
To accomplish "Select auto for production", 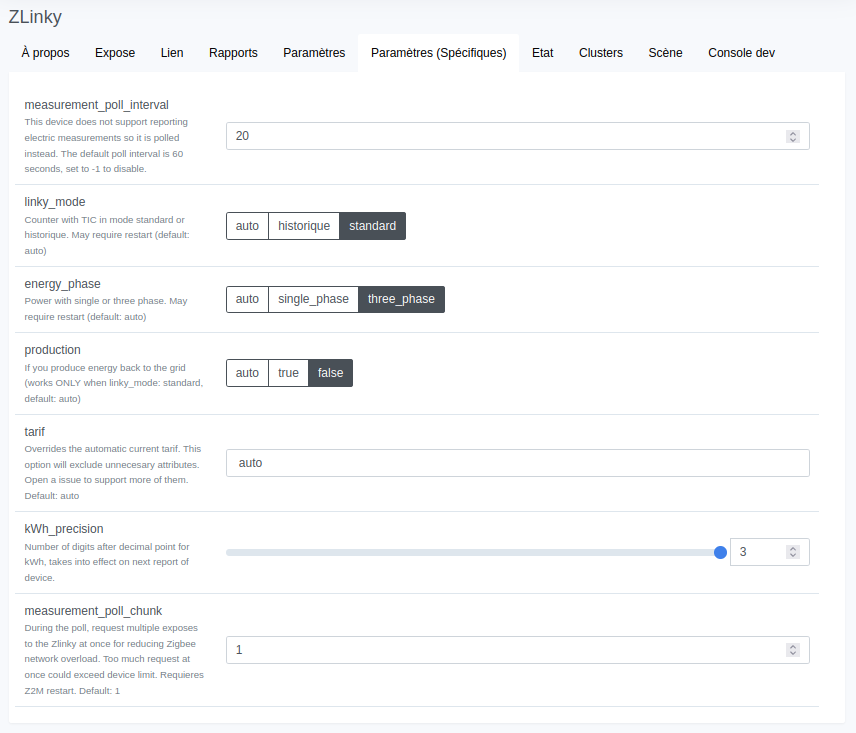I will (x=247, y=372).
